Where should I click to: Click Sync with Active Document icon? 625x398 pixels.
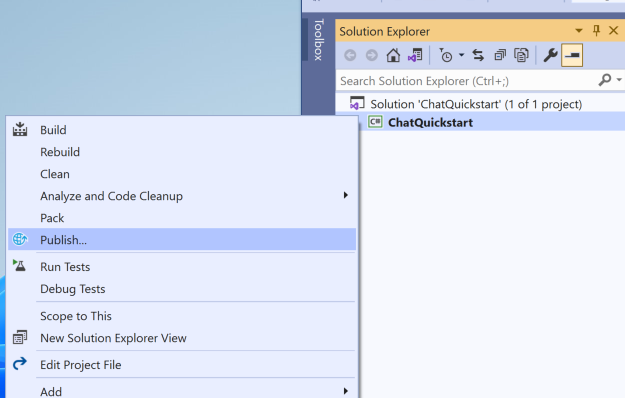click(478, 55)
